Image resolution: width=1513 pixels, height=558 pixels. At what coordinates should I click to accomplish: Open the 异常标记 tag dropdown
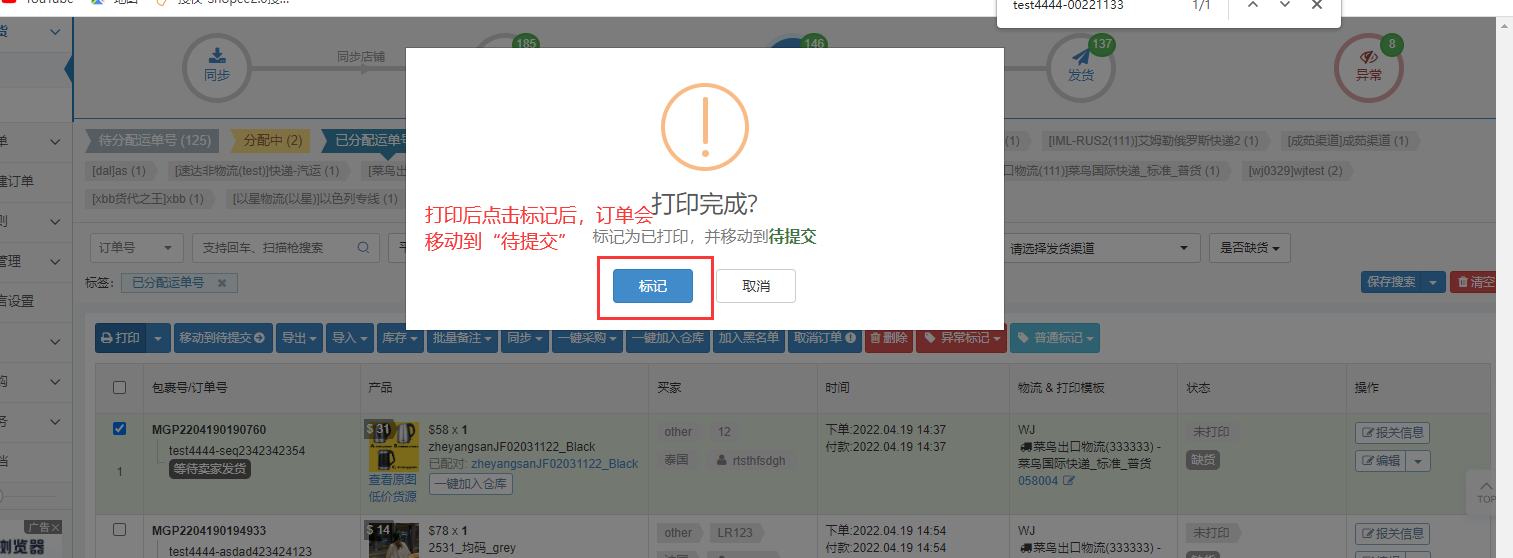[961, 338]
